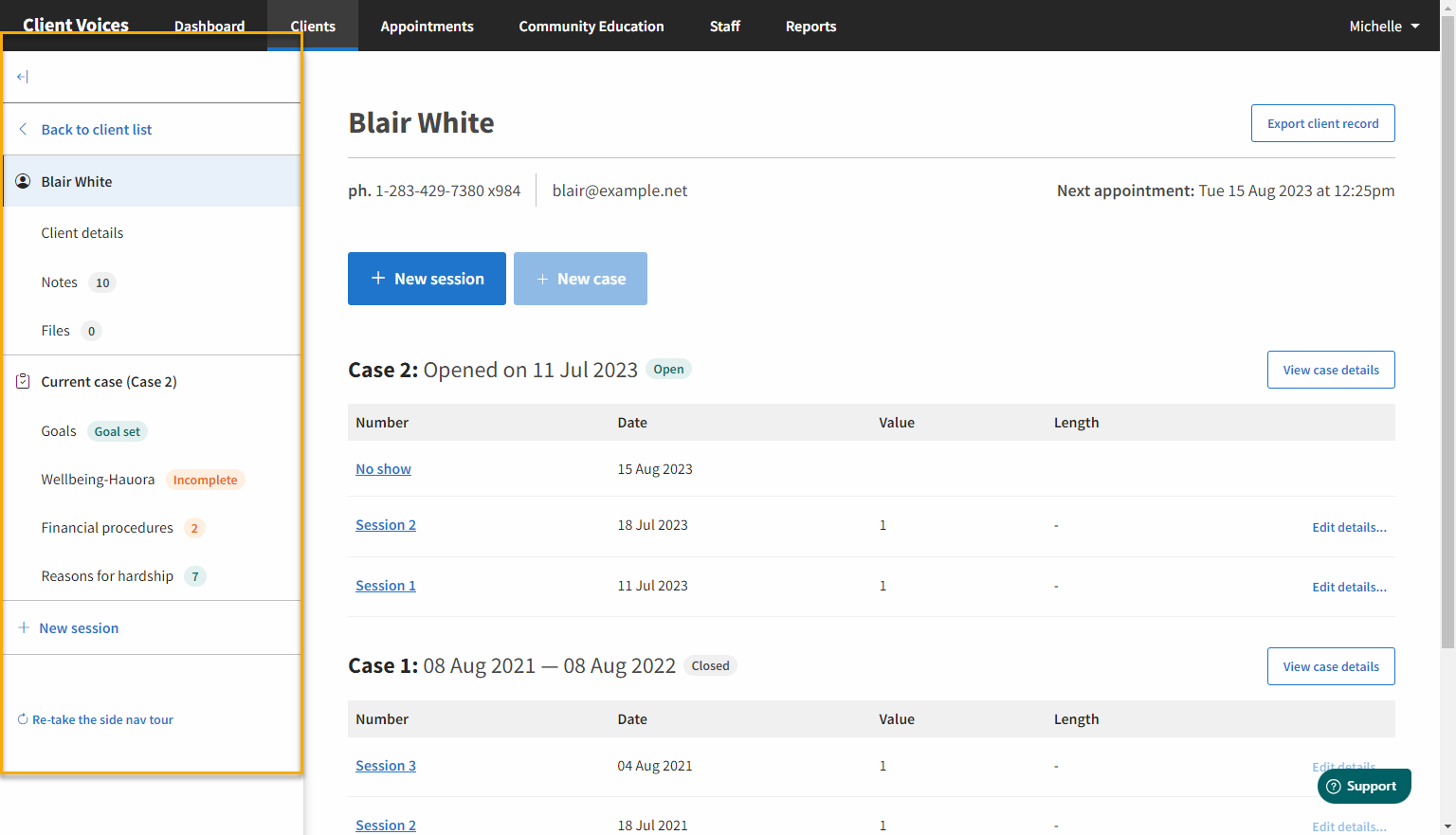This screenshot has height=835, width=1456.
Task: Click the blue New session button
Action: click(427, 279)
